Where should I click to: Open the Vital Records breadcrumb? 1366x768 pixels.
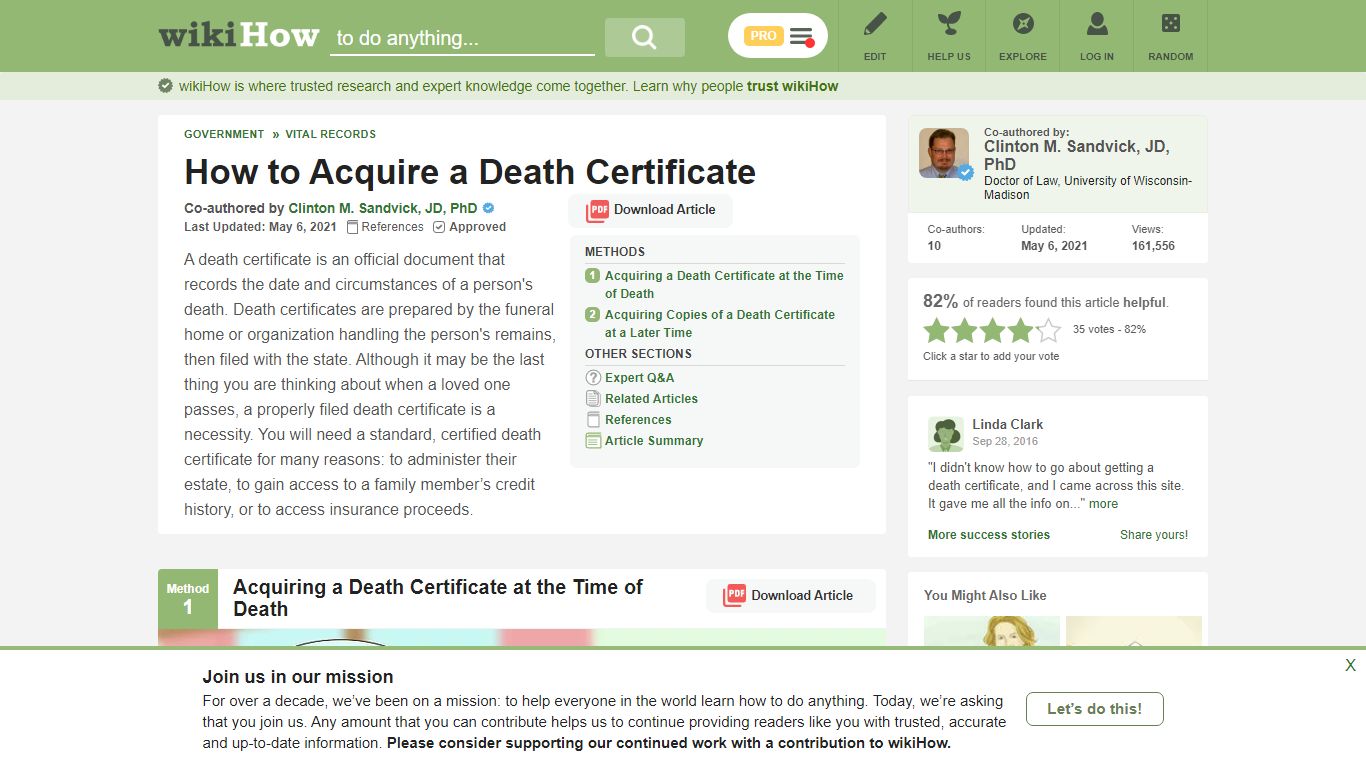331,134
